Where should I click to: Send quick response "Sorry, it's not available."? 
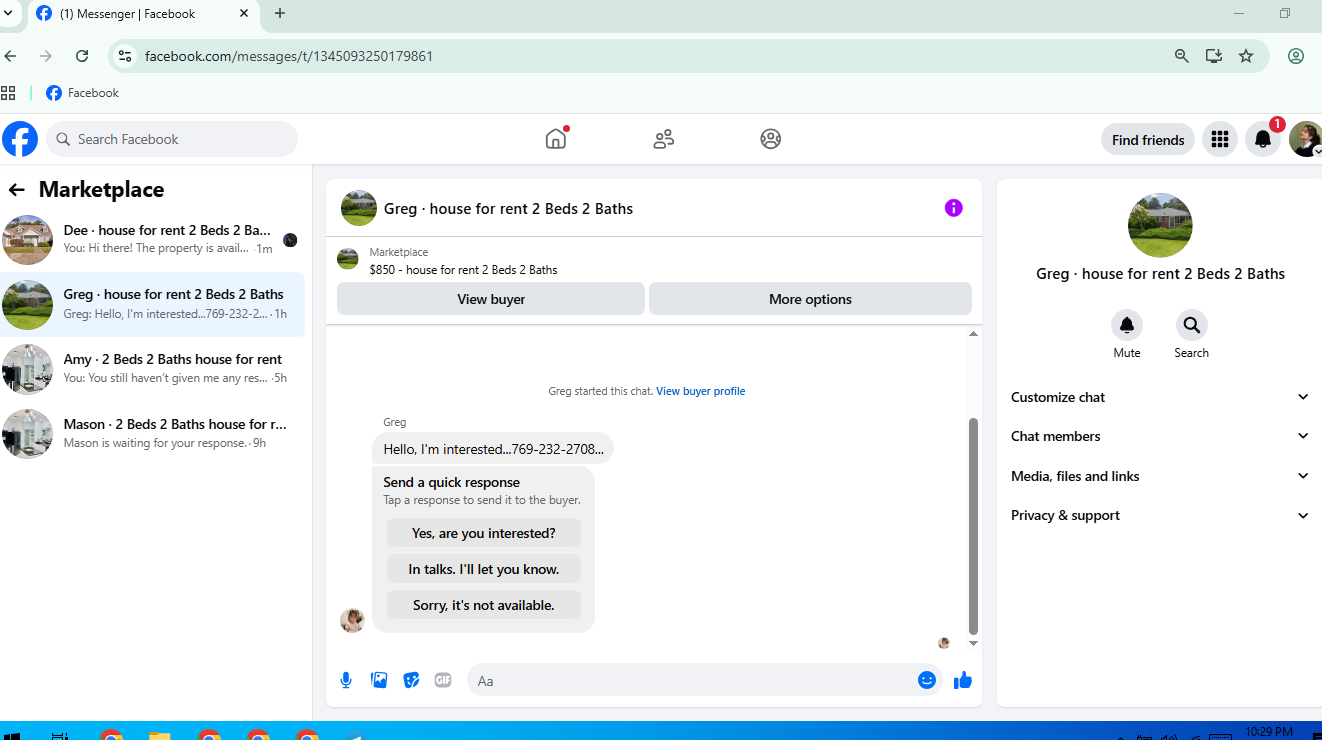[x=484, y=605]
